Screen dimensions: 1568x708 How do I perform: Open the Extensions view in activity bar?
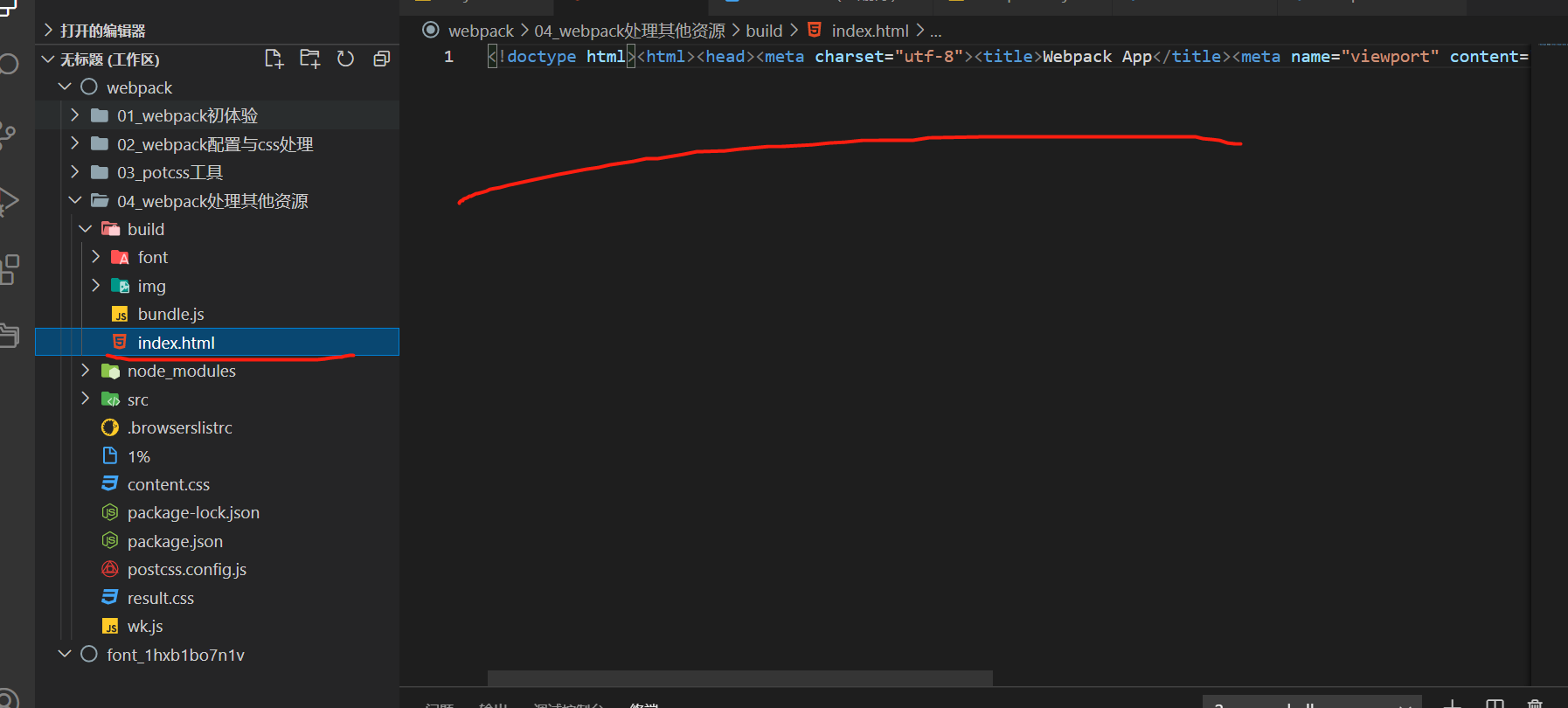tap(8, 269)
